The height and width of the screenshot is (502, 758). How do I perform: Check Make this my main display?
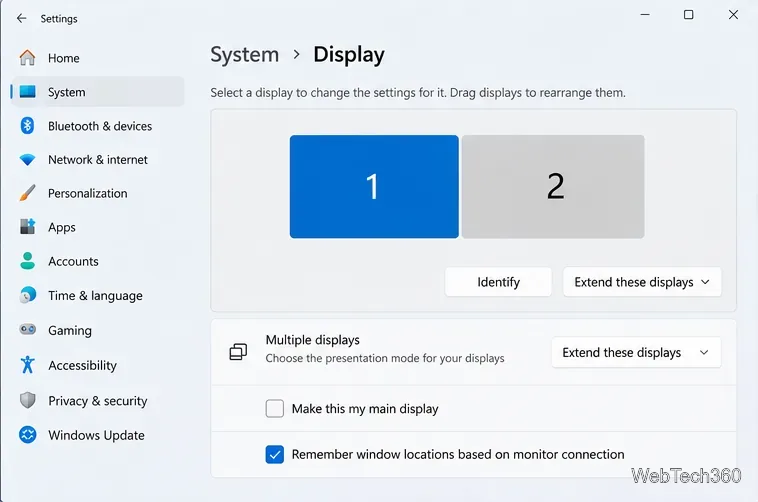click(x=275, y=408)
